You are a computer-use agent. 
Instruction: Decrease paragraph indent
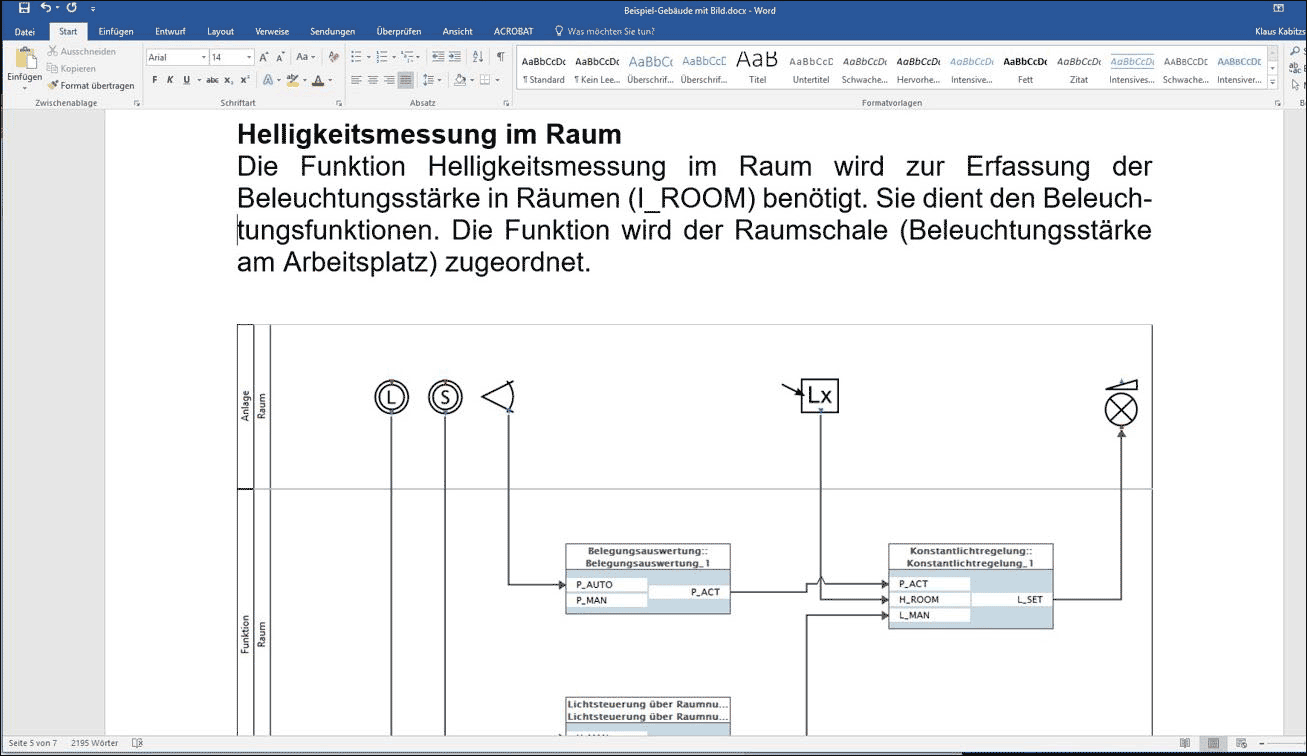pyautogui.click(x=437, y=57)
